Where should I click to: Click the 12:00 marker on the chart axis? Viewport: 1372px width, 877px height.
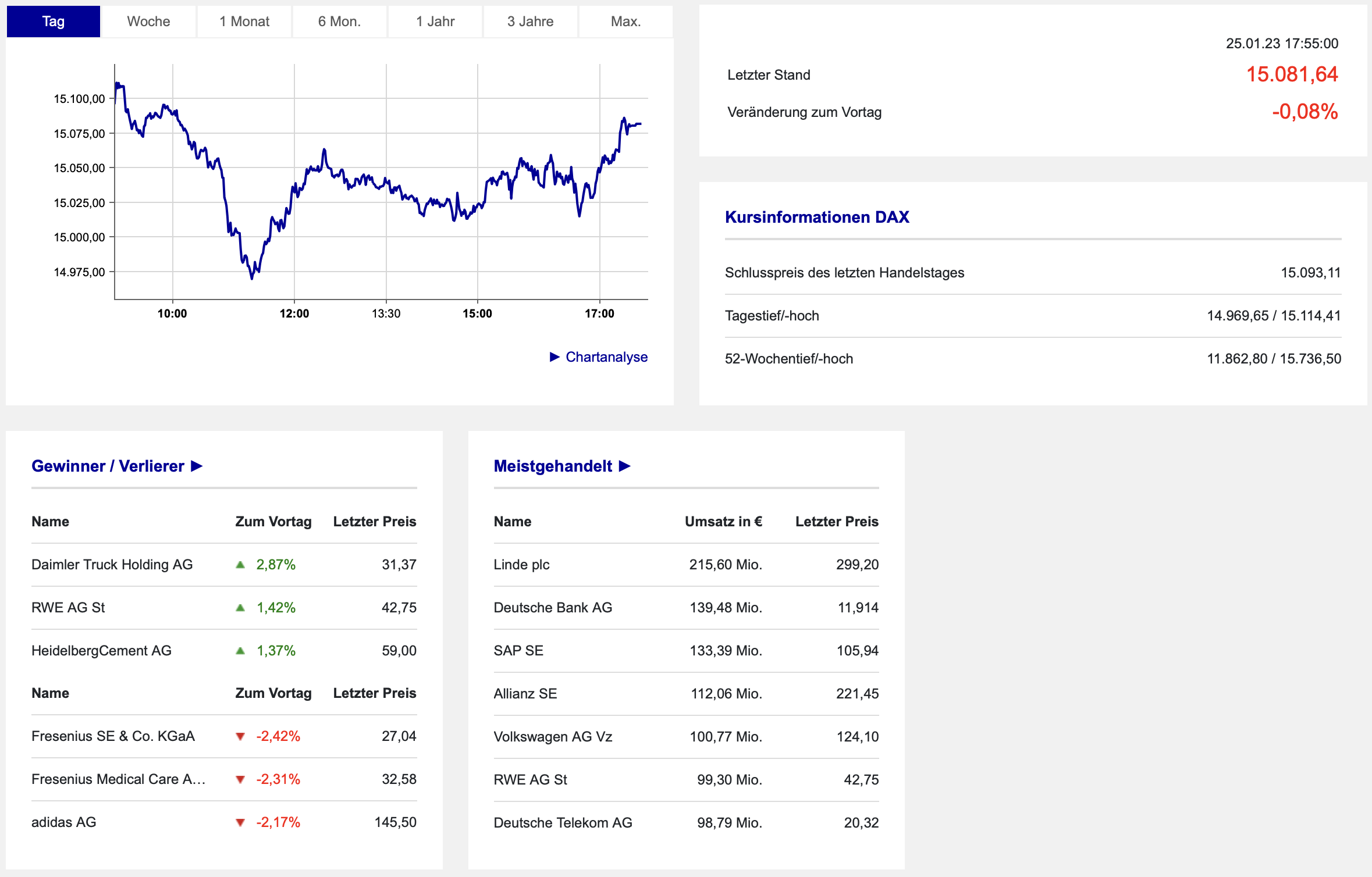(x=294, y=313)
